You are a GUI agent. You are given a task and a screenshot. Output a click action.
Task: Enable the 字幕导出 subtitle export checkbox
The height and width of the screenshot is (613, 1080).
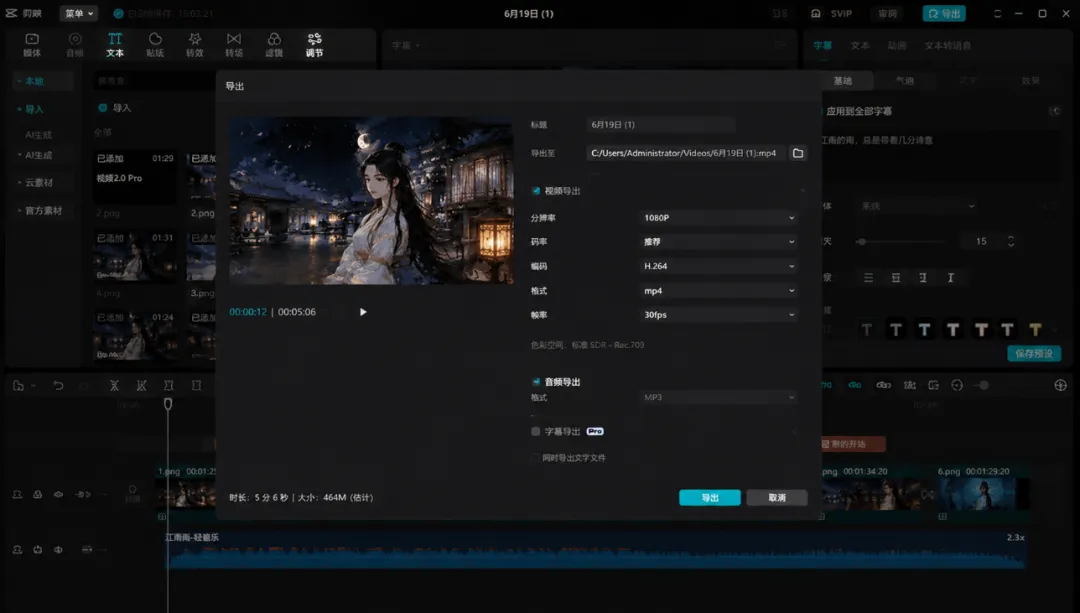point(535,431)
